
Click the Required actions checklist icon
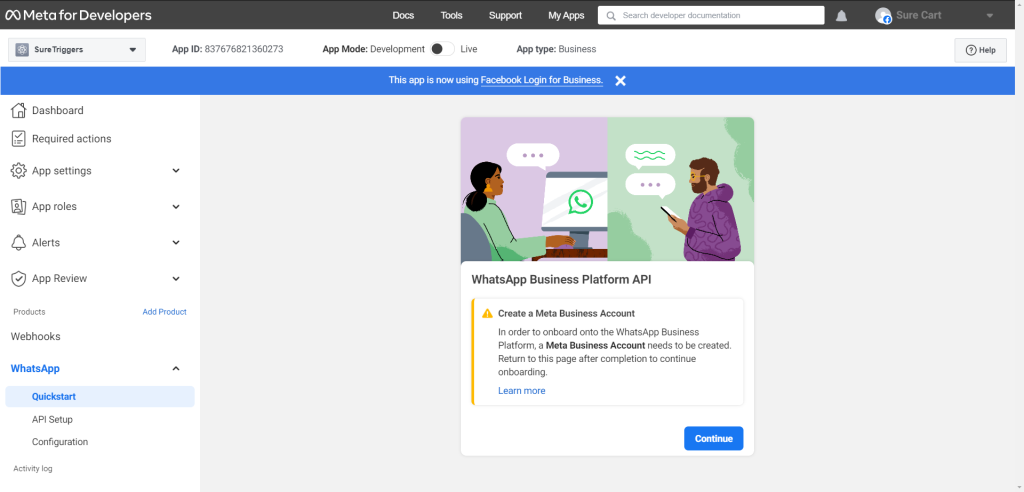click(19, 139)
